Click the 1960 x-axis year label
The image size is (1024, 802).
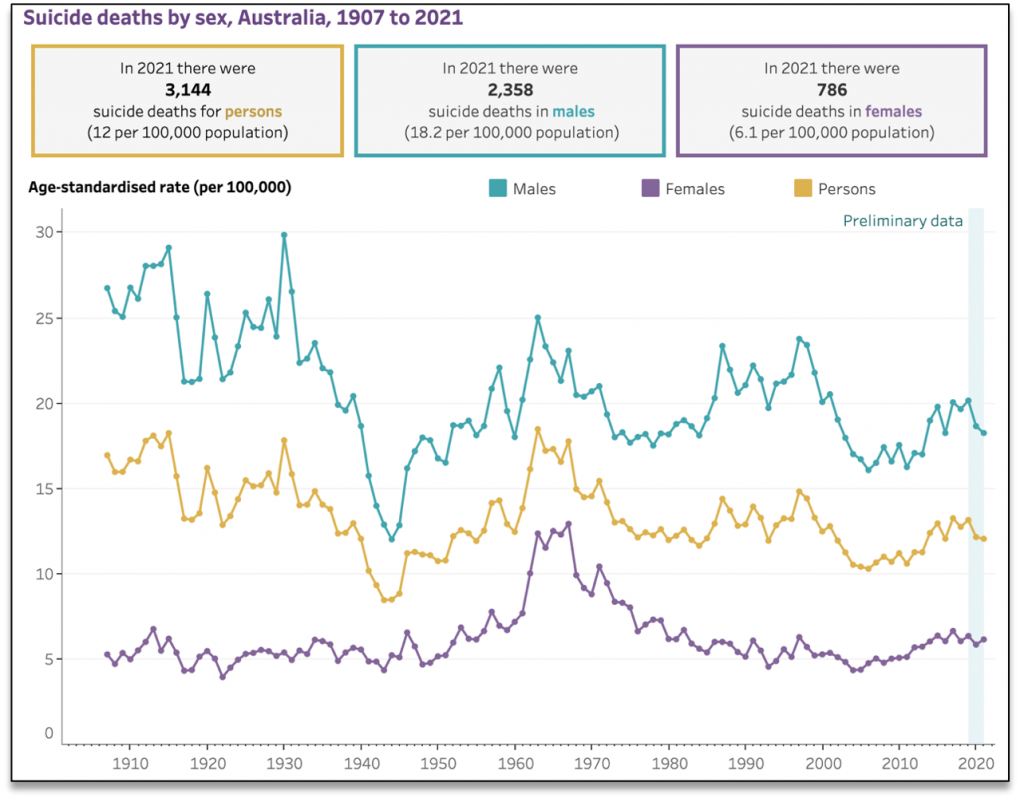pyautogui.click(x=515, y=763)
